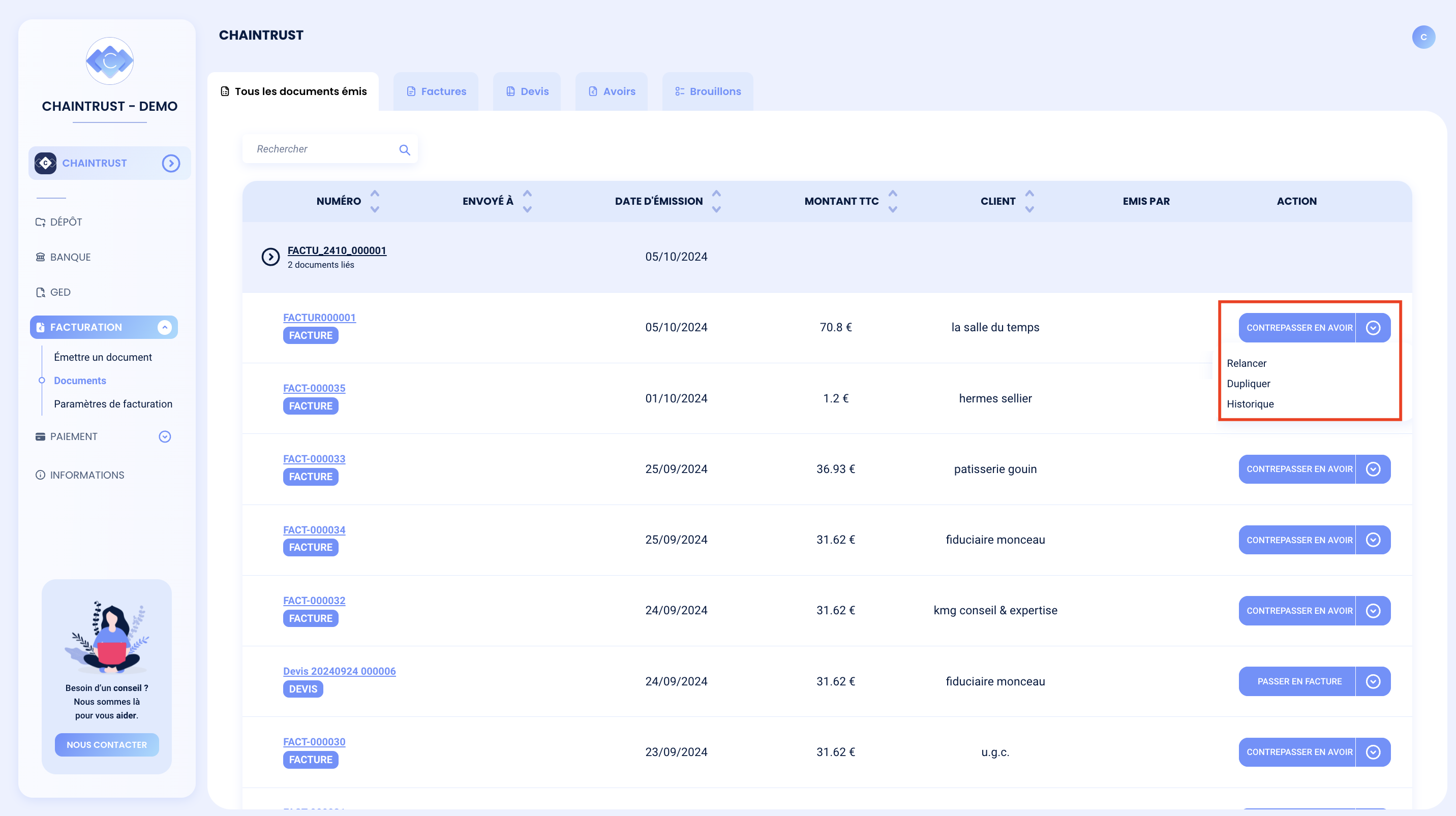Viewport: 1456px width, 816px height.
Task: Click the DEVIS badge under the quote
Action: [303, 689]
